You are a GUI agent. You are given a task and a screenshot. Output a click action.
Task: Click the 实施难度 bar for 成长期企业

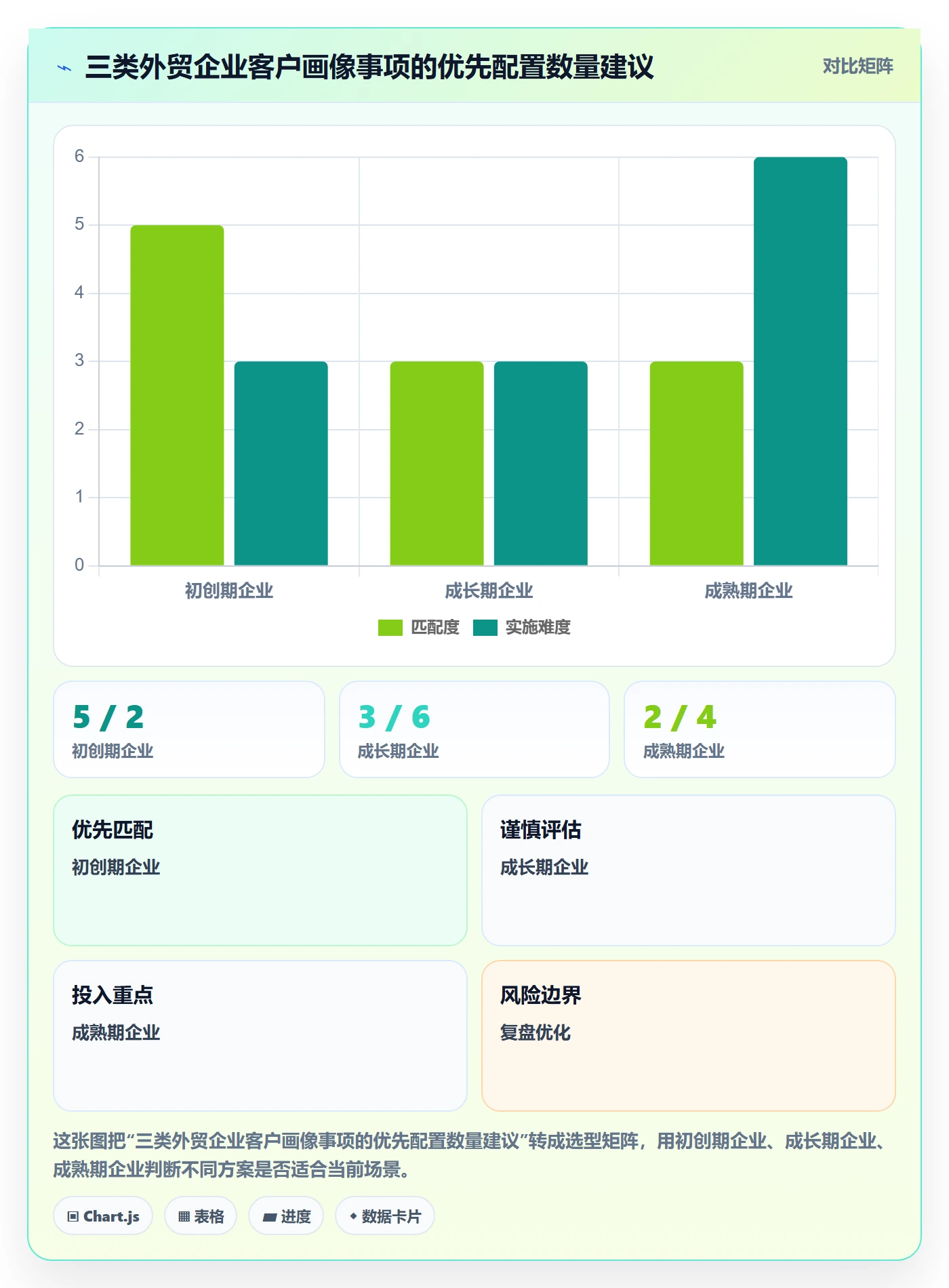click(541, 464)
